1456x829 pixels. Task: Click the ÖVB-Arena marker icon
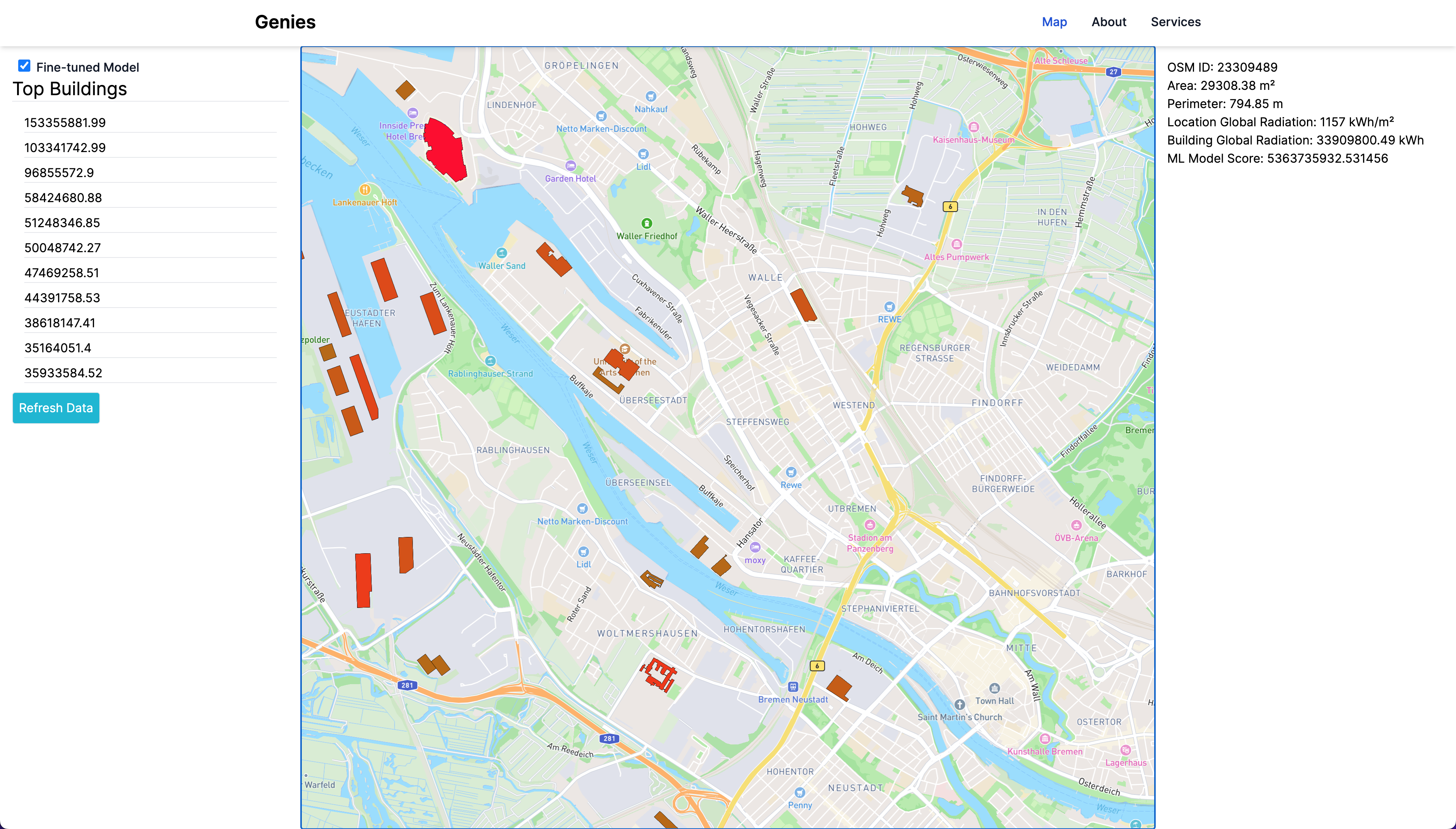tap(1076, 525)
